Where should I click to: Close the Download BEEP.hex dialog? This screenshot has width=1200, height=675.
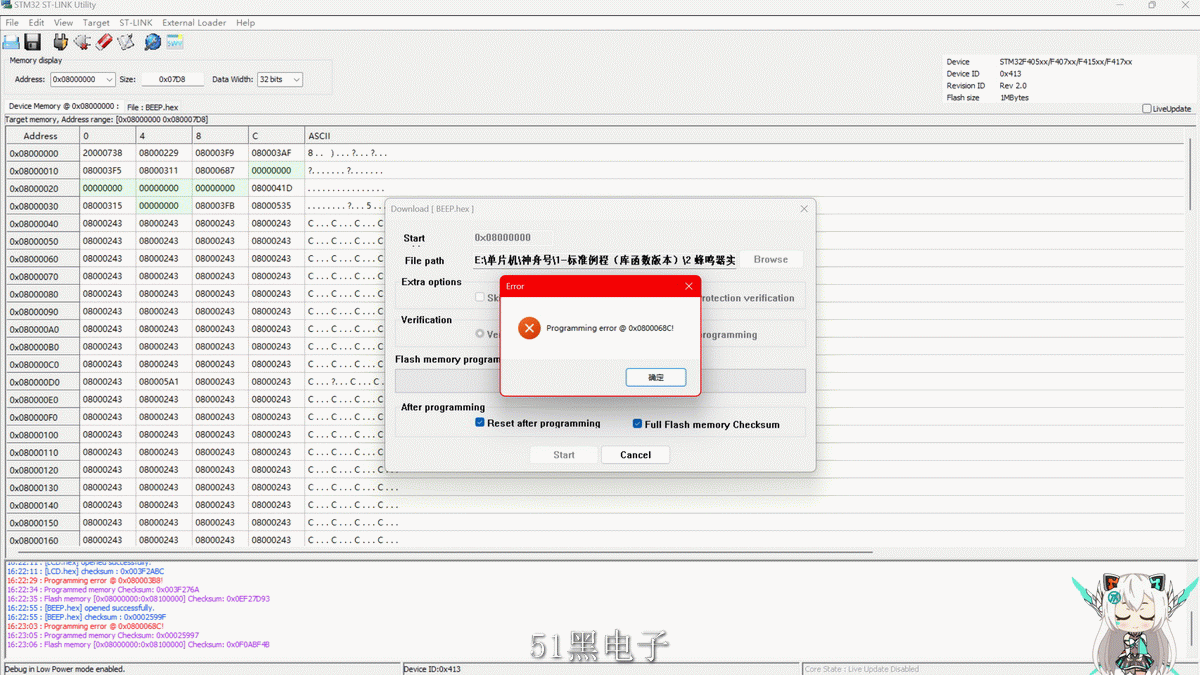click(804, 209)
